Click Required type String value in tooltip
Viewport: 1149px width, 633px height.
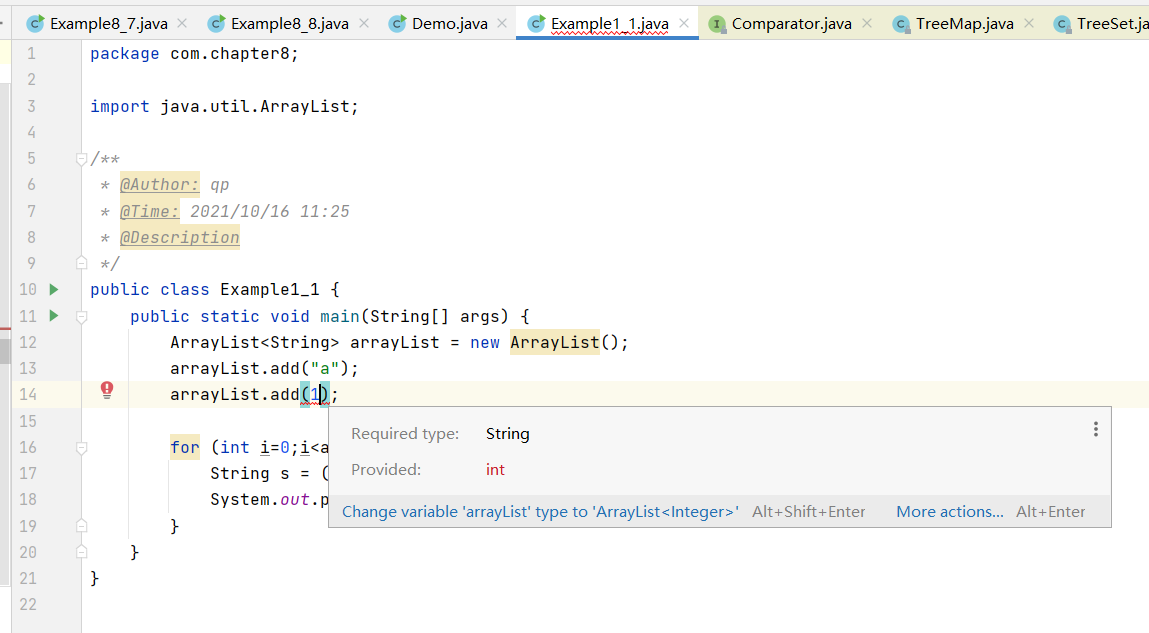(x=507, y=434)
